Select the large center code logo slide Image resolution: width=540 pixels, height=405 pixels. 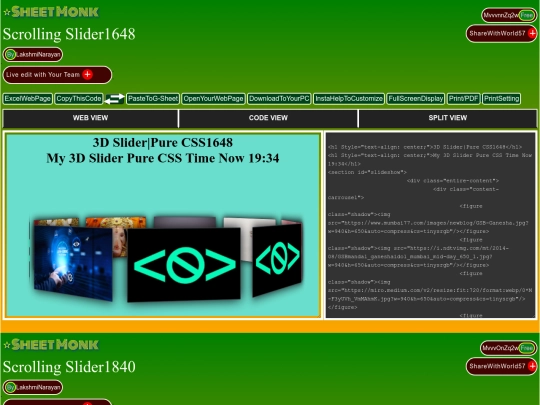[x=184, y=265]
